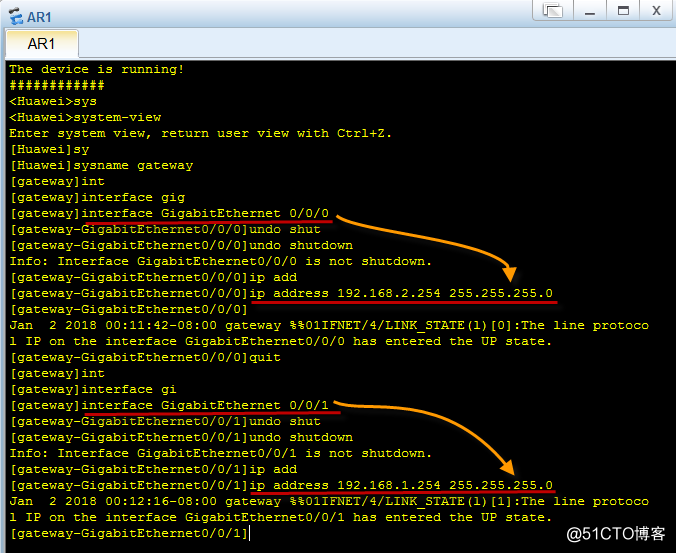Viewport: 676px width, 553px height.
Task: Click the 'Enter system view, return user view' line
Action: (x=200, y=133)
